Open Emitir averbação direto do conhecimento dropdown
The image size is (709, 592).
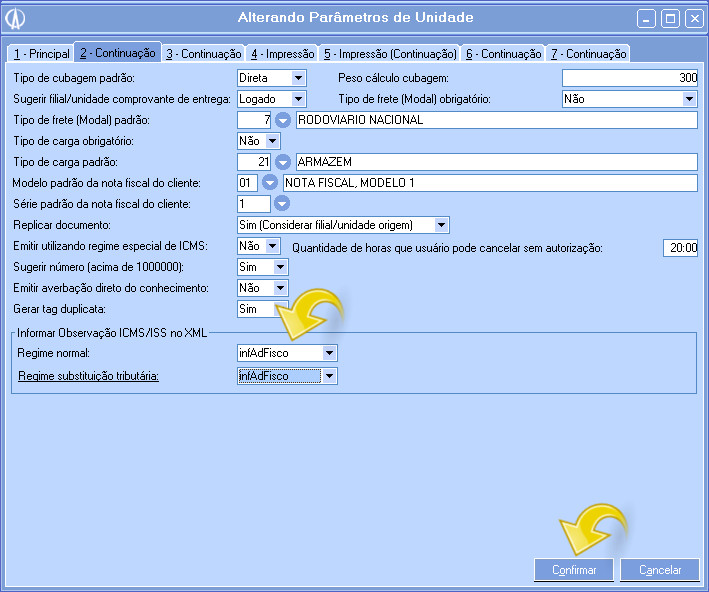click(280, 288)
